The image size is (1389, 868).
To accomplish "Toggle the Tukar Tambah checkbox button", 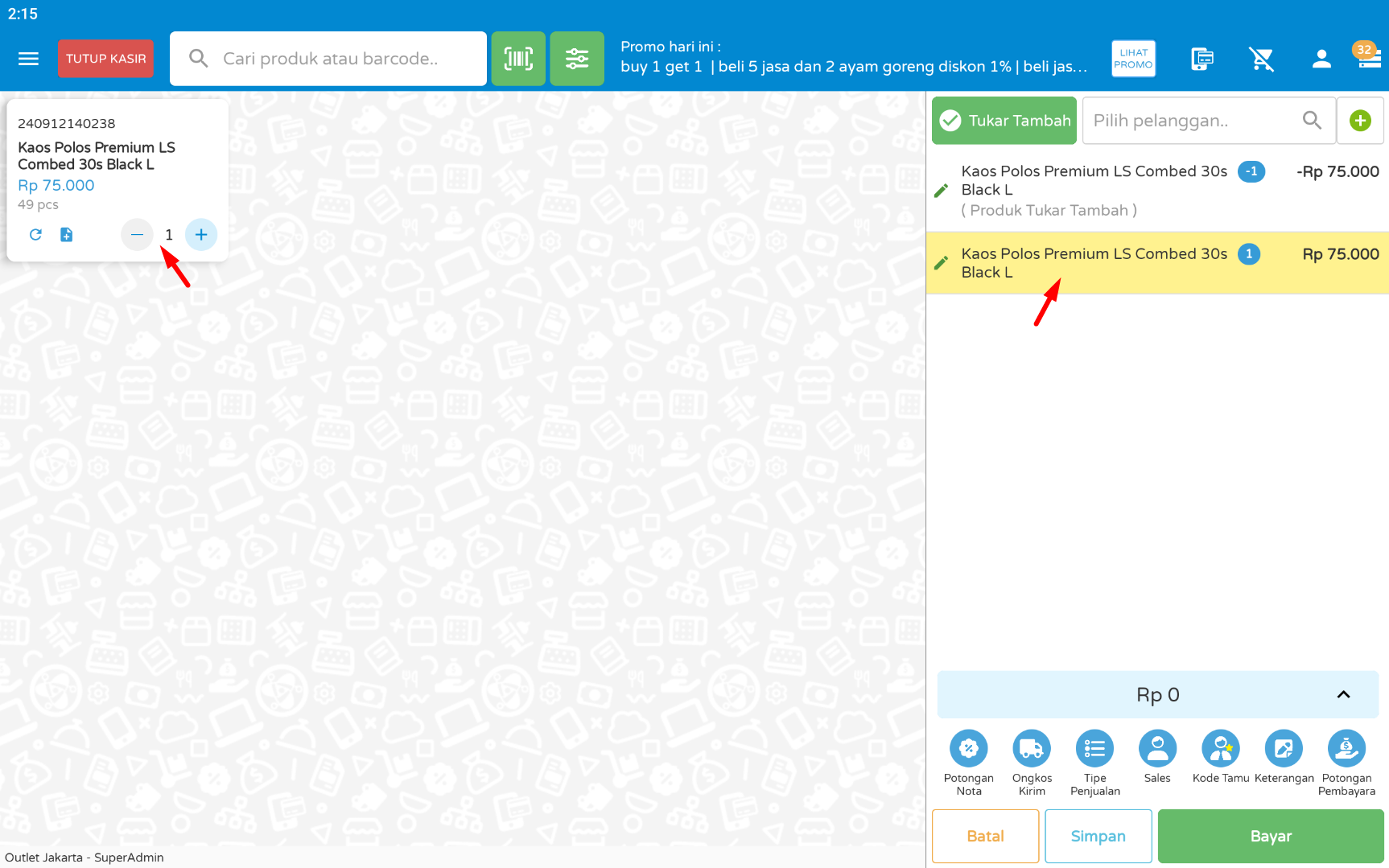I will [x=1004, y=121].
